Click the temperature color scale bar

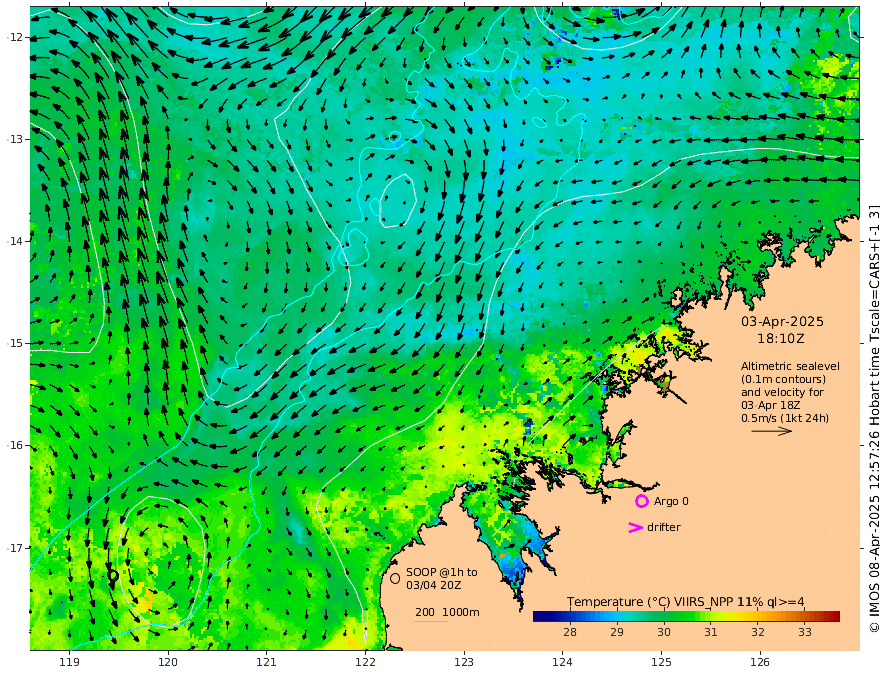pyautogui.click(x=686, y=616)
